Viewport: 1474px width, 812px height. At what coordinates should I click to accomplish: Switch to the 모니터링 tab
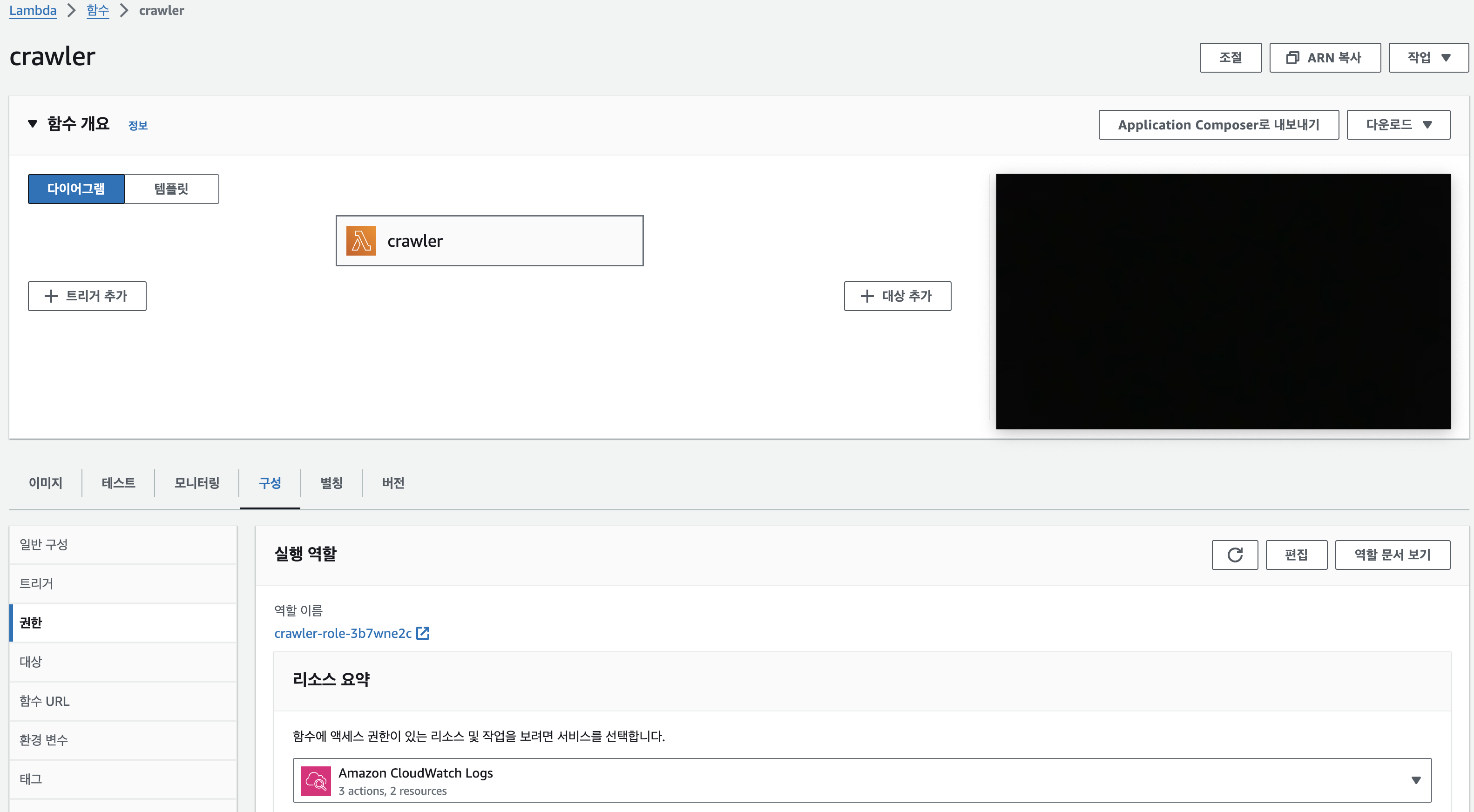click(197, 483)
